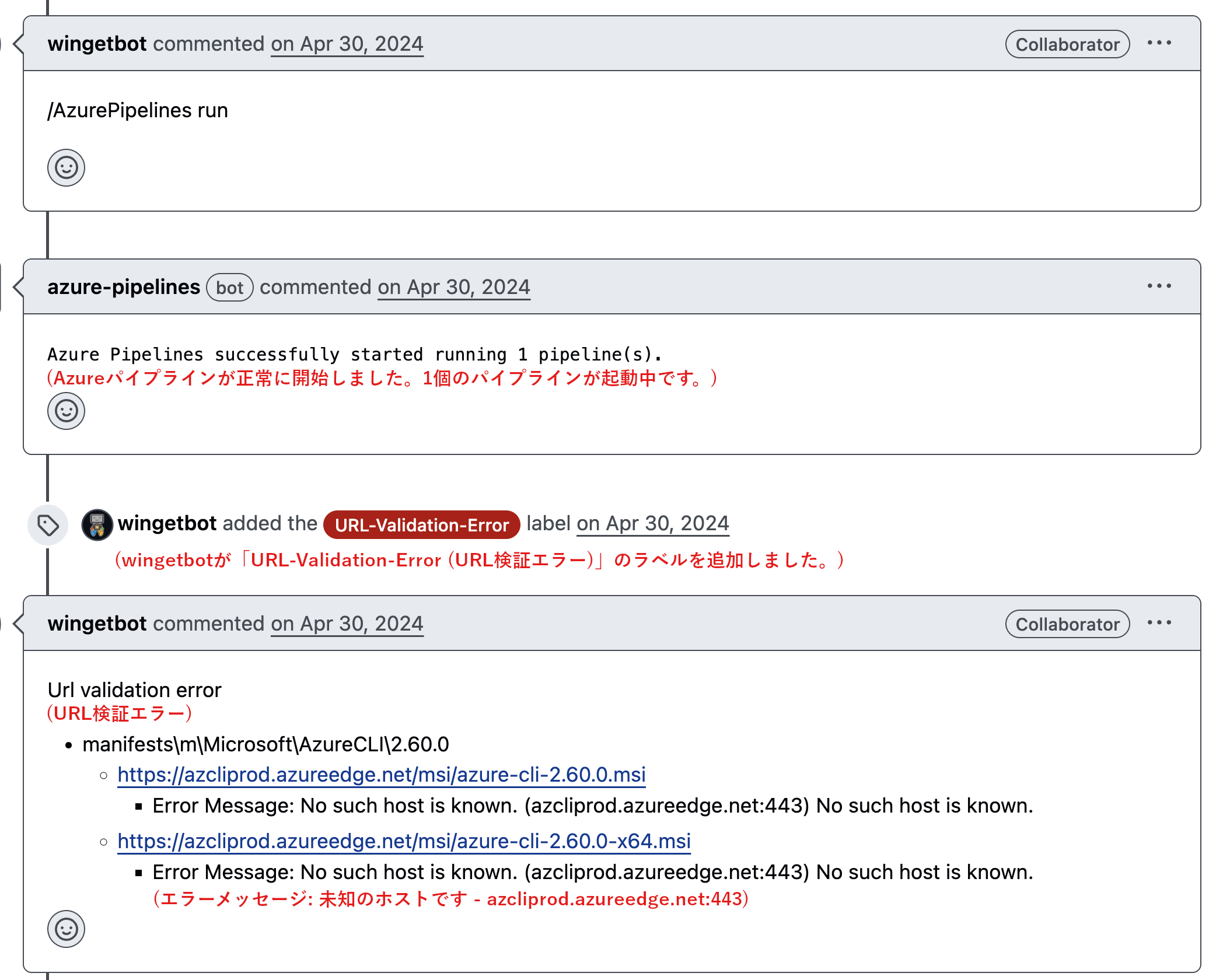This screenshot has height=980, width=1209.
Task: Click Collaborator badge on first comment
Action: tap(1067, 44)
